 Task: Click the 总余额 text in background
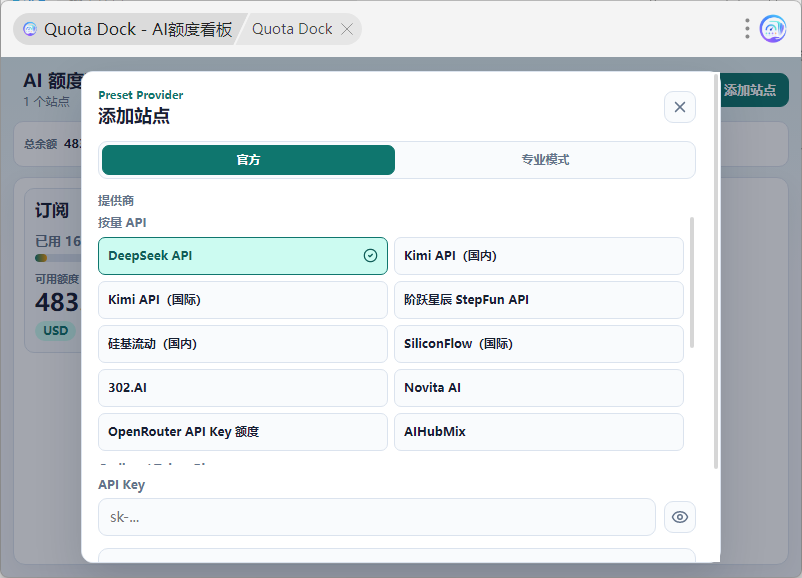pyautogui.click(x=40, y=144)
